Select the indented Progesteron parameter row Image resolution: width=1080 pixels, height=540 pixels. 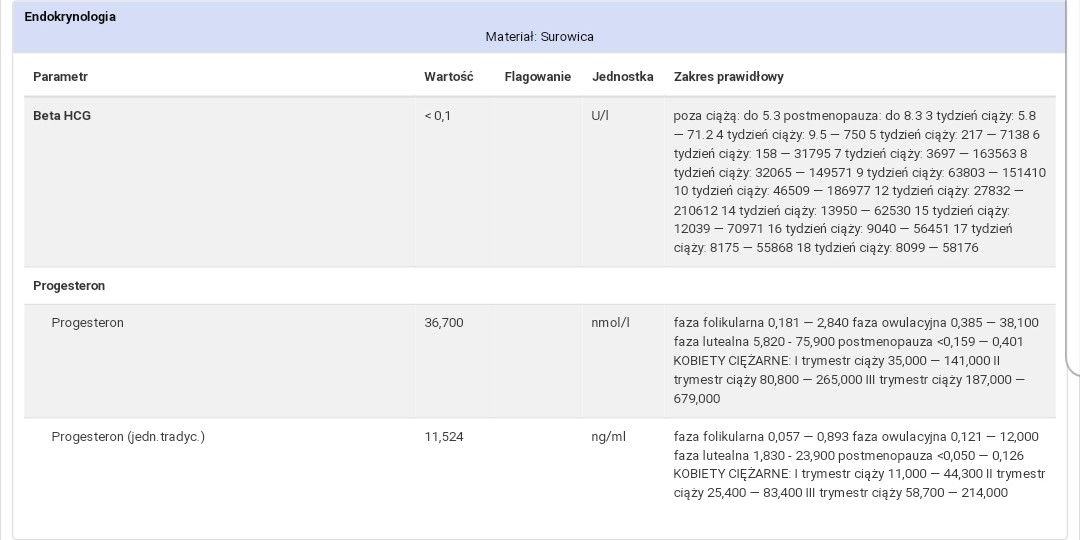(88, 323)
